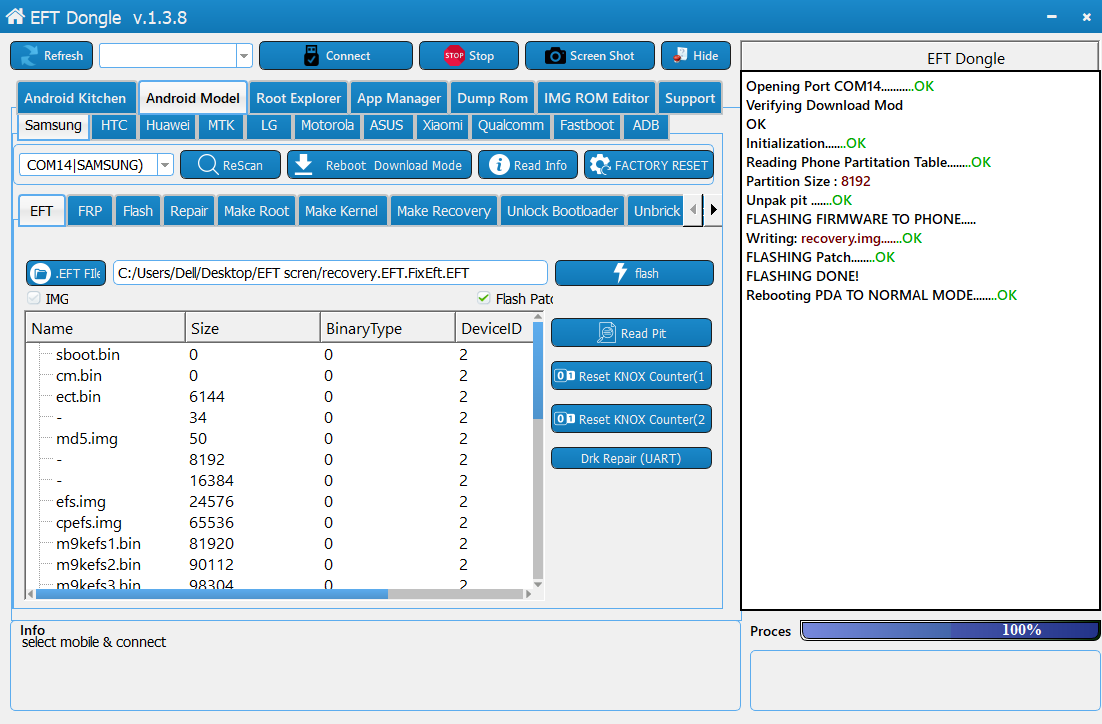Open the Repair function tab
This screenshot has height=724, width=1102.
tap(189, 211)
